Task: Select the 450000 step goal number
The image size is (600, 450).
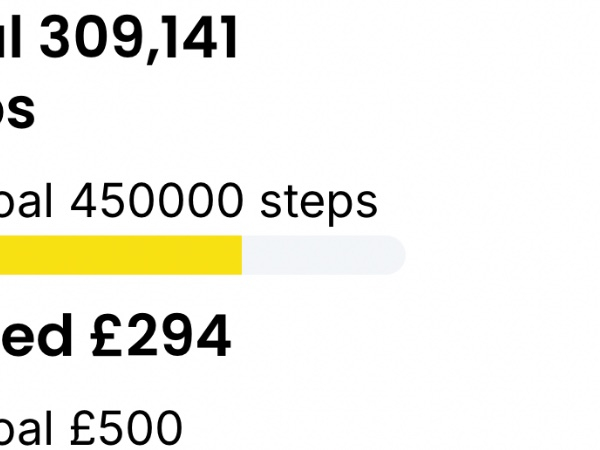Action: tap(156, 202)
